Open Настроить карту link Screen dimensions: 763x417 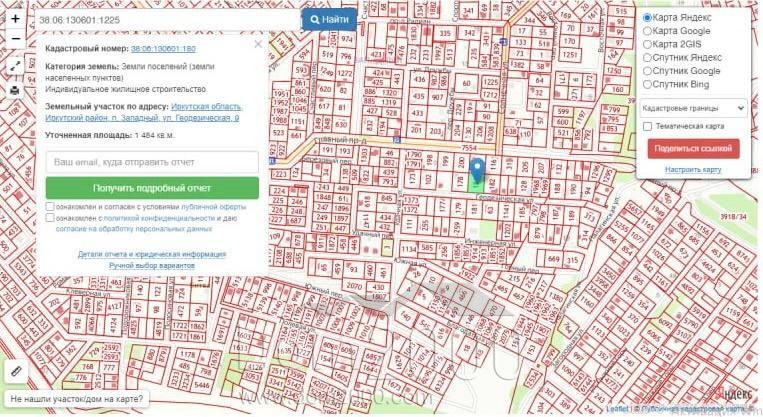(x=693, y=169)
